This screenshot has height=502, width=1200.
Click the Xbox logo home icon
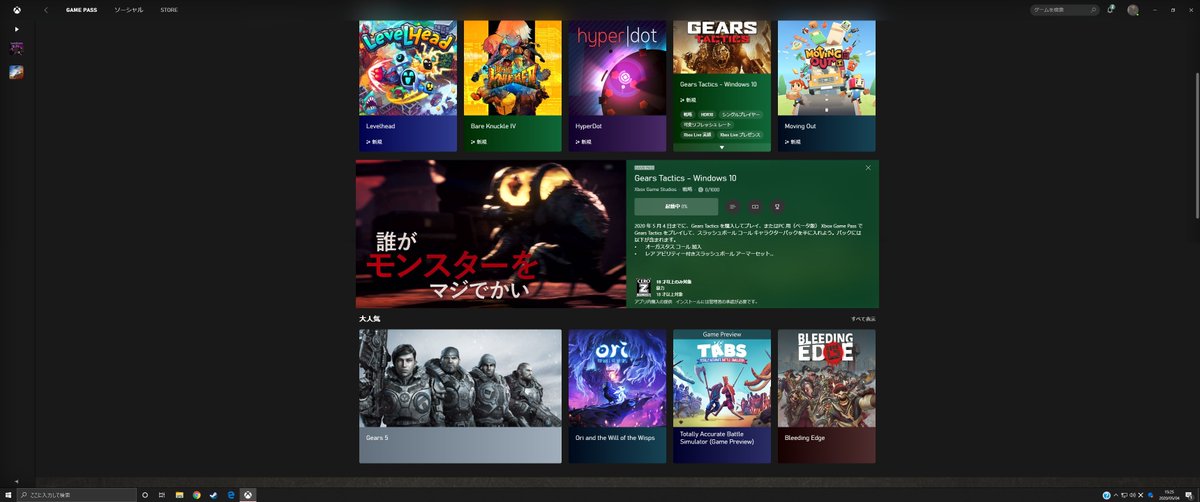(16, 9)
